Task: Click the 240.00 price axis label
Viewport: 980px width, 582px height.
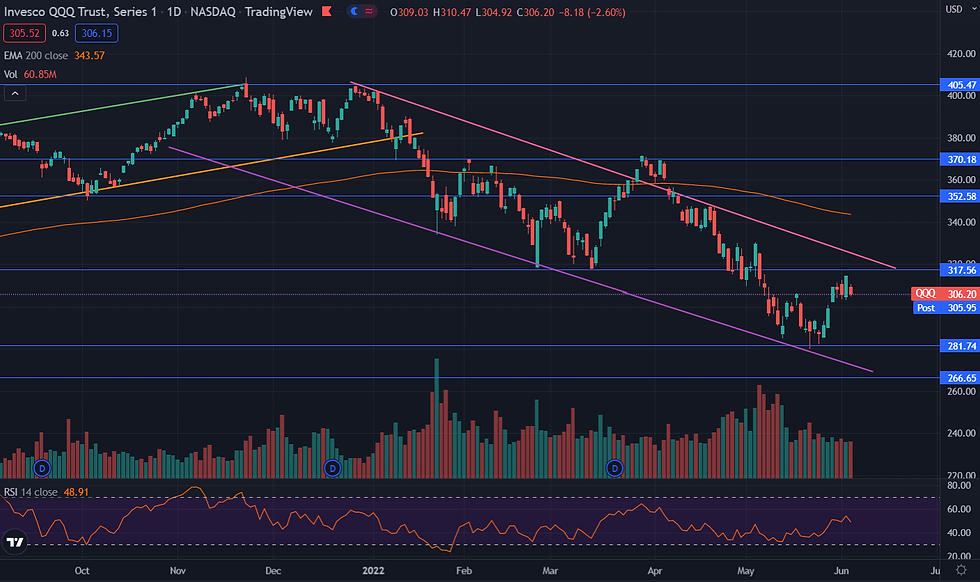Action: coord(961,433)
